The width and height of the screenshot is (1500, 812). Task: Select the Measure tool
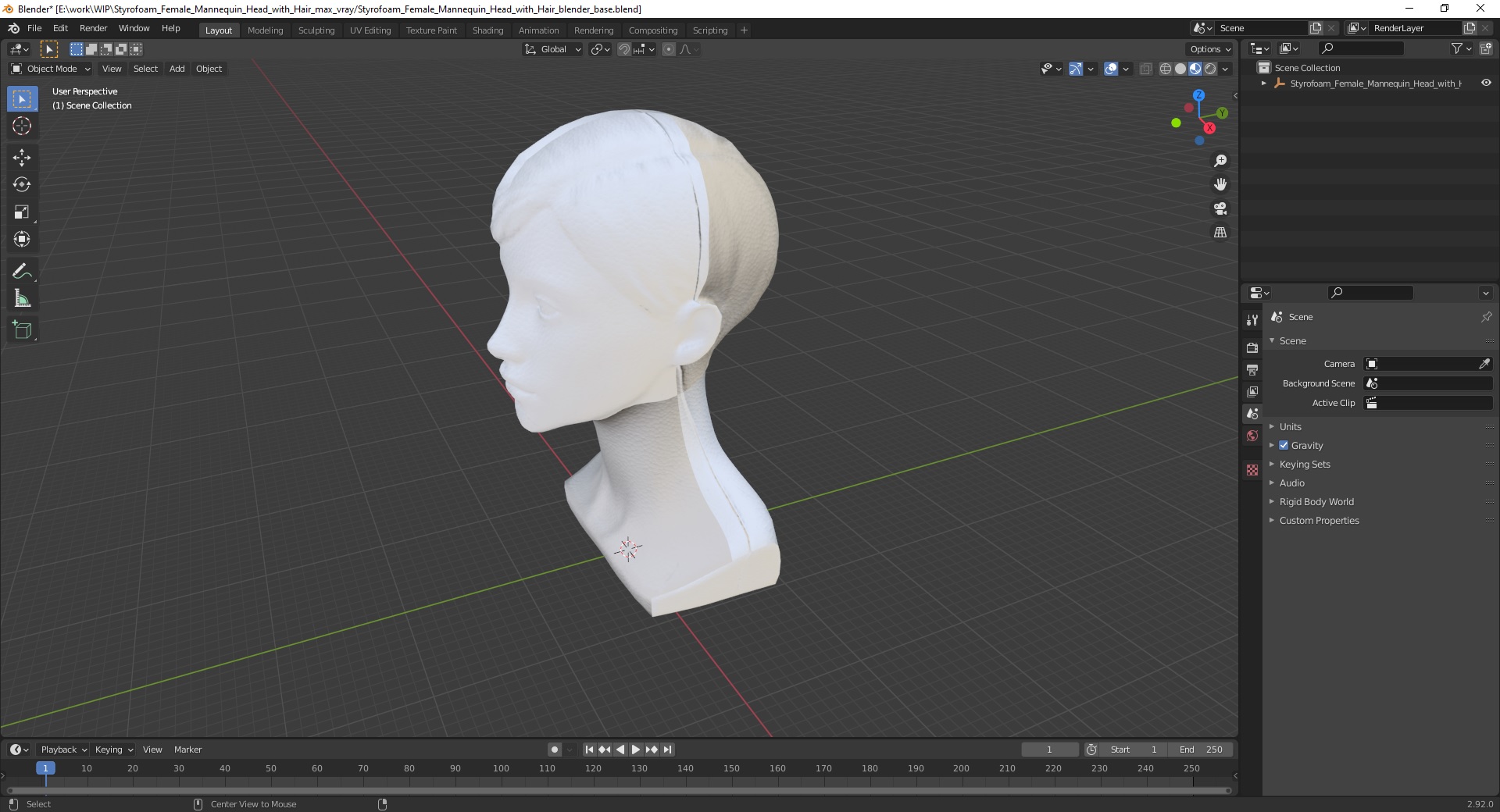[x=22, y=299]
